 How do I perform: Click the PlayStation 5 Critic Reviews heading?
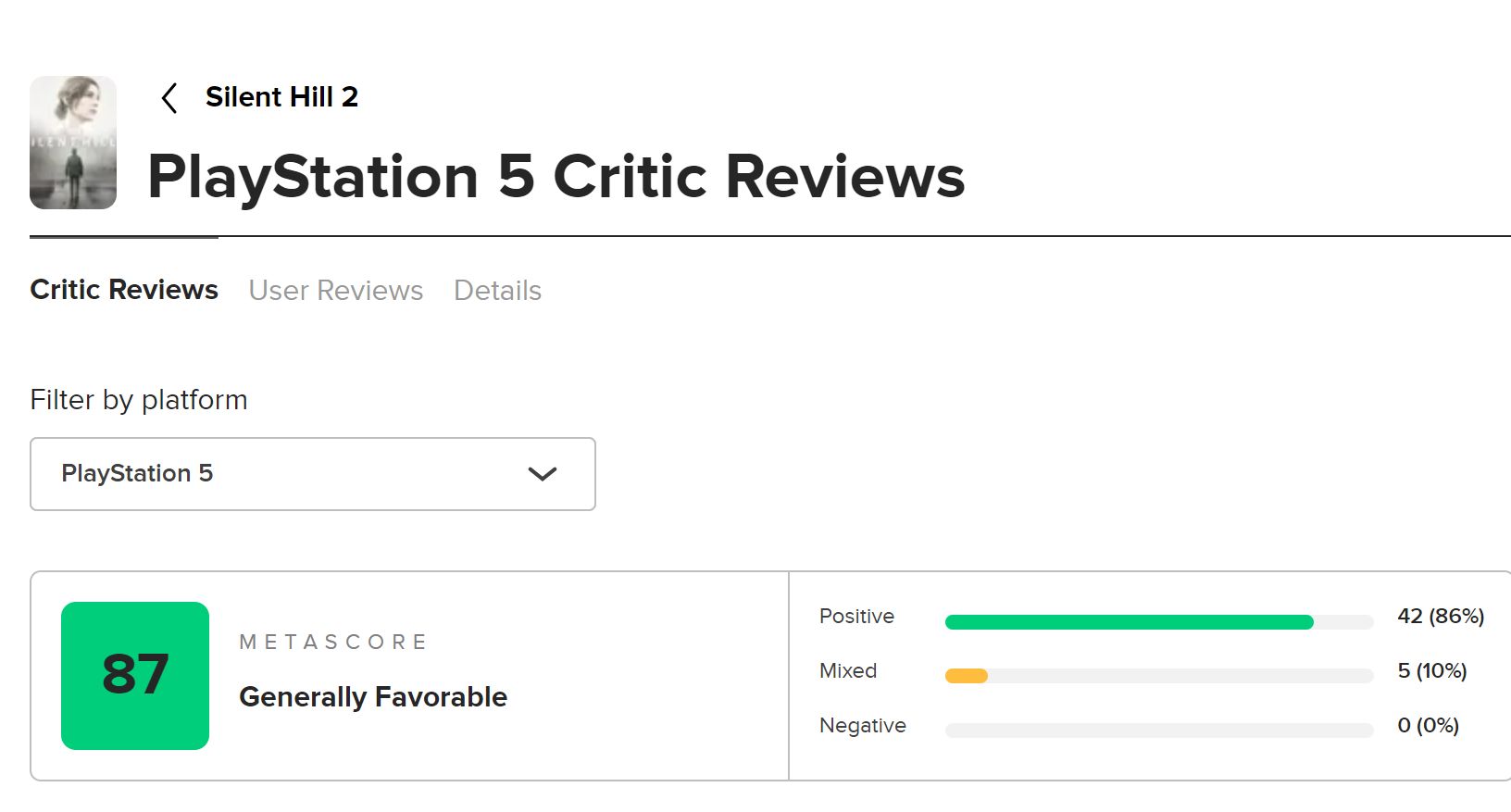(556, 177)
